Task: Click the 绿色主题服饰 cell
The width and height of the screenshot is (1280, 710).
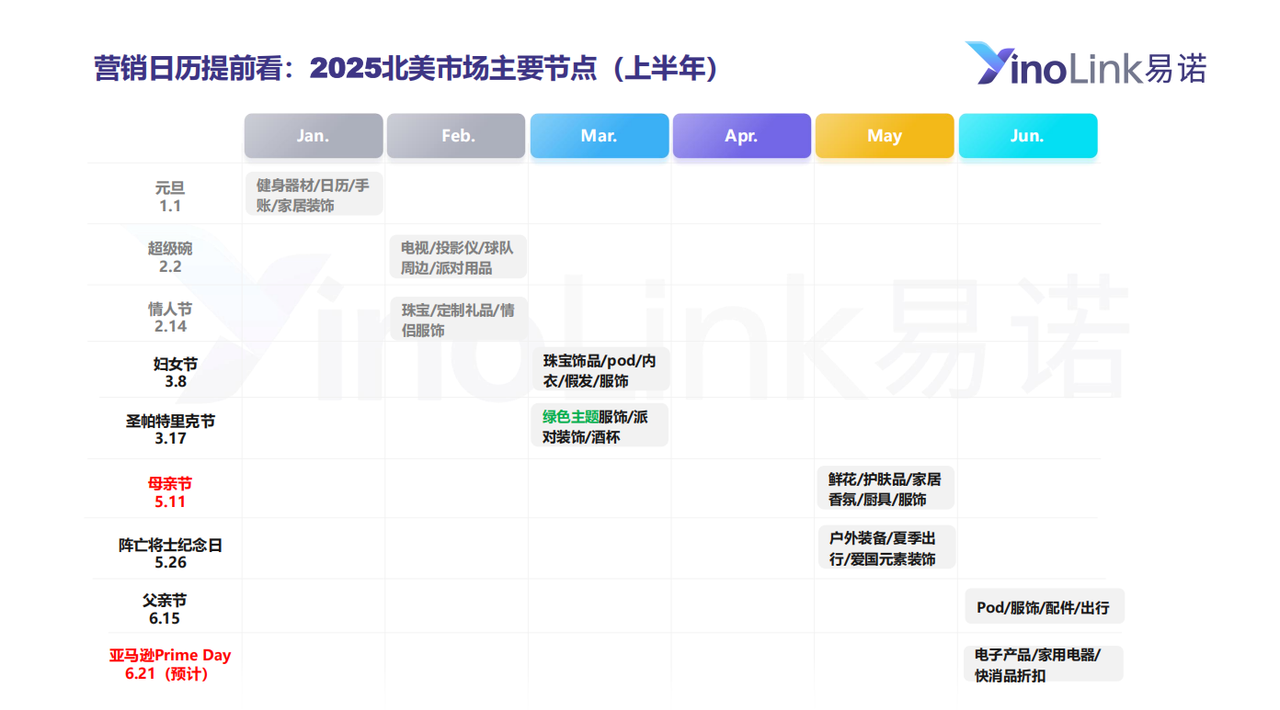Action: pos(600,426)
